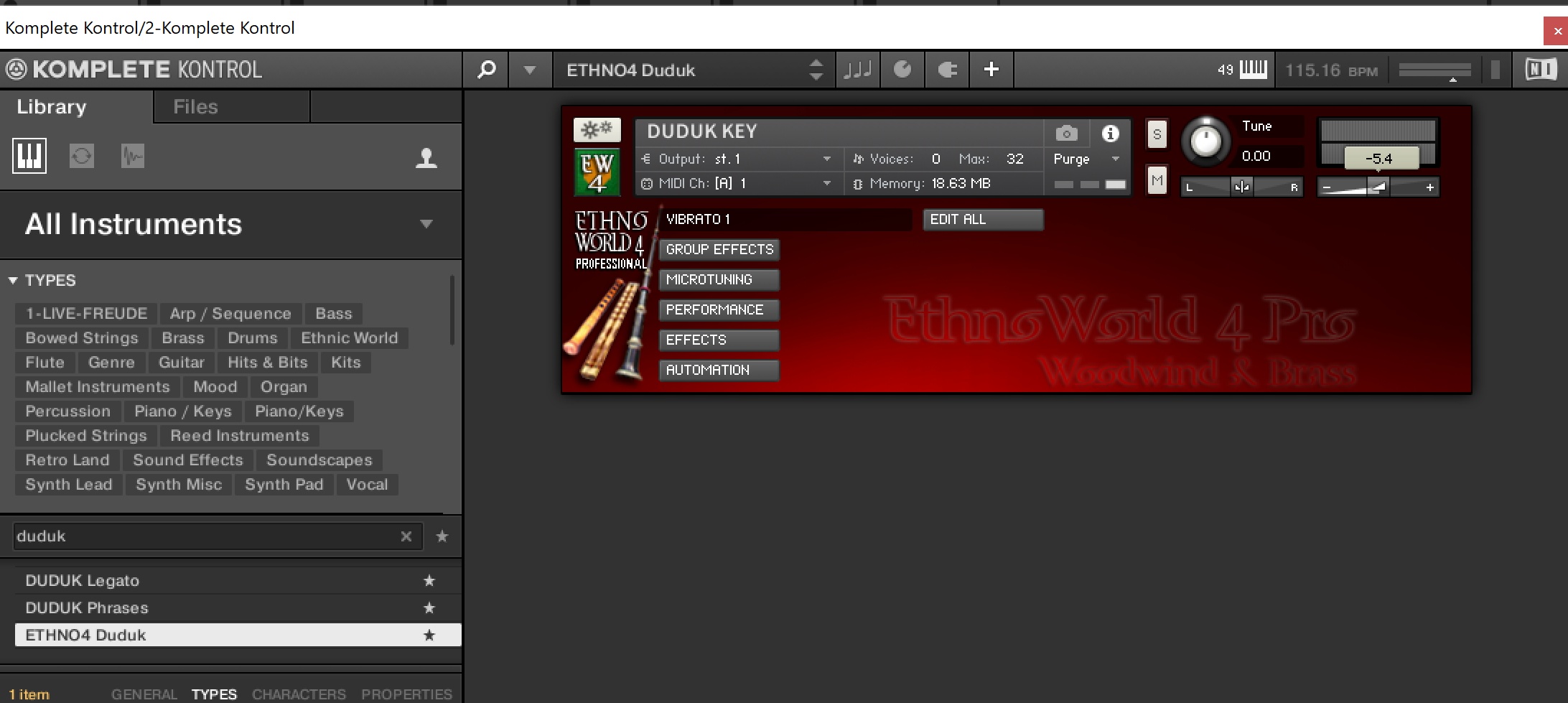
Task: Toggle the Solo S button
Action: coord(1157,134)
